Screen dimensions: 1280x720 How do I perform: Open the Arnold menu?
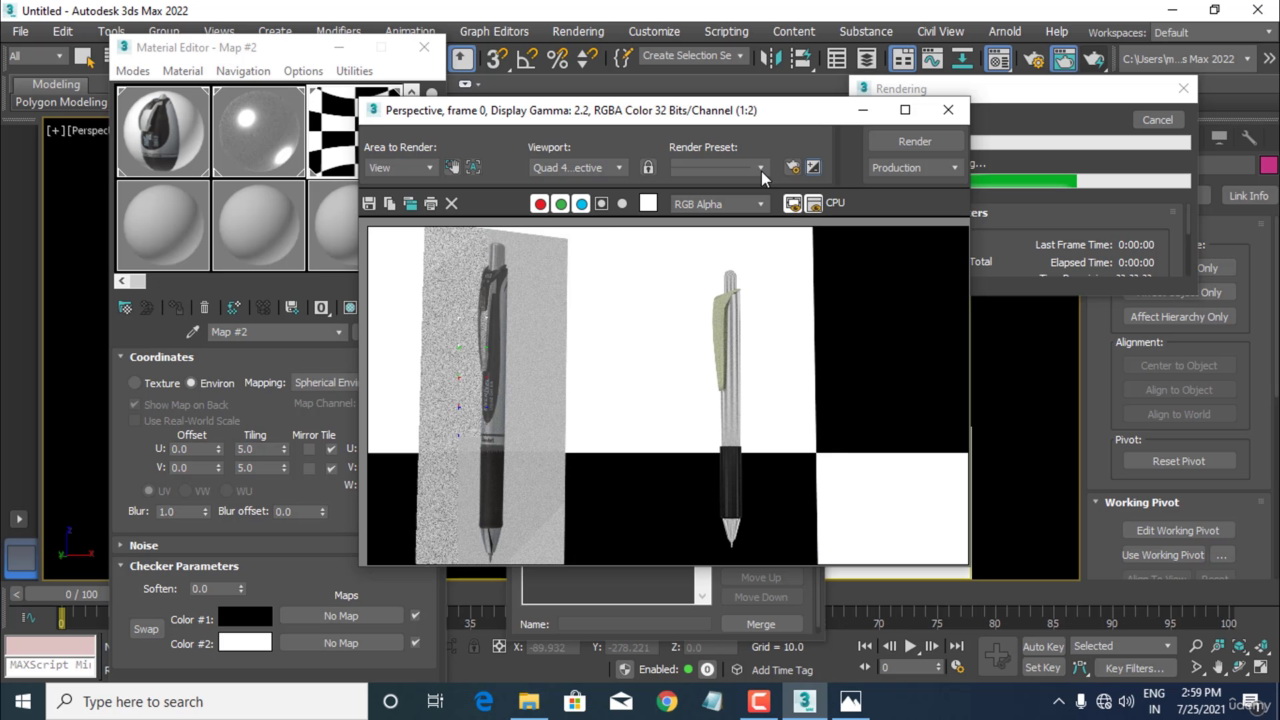(x=1005, y=32)
